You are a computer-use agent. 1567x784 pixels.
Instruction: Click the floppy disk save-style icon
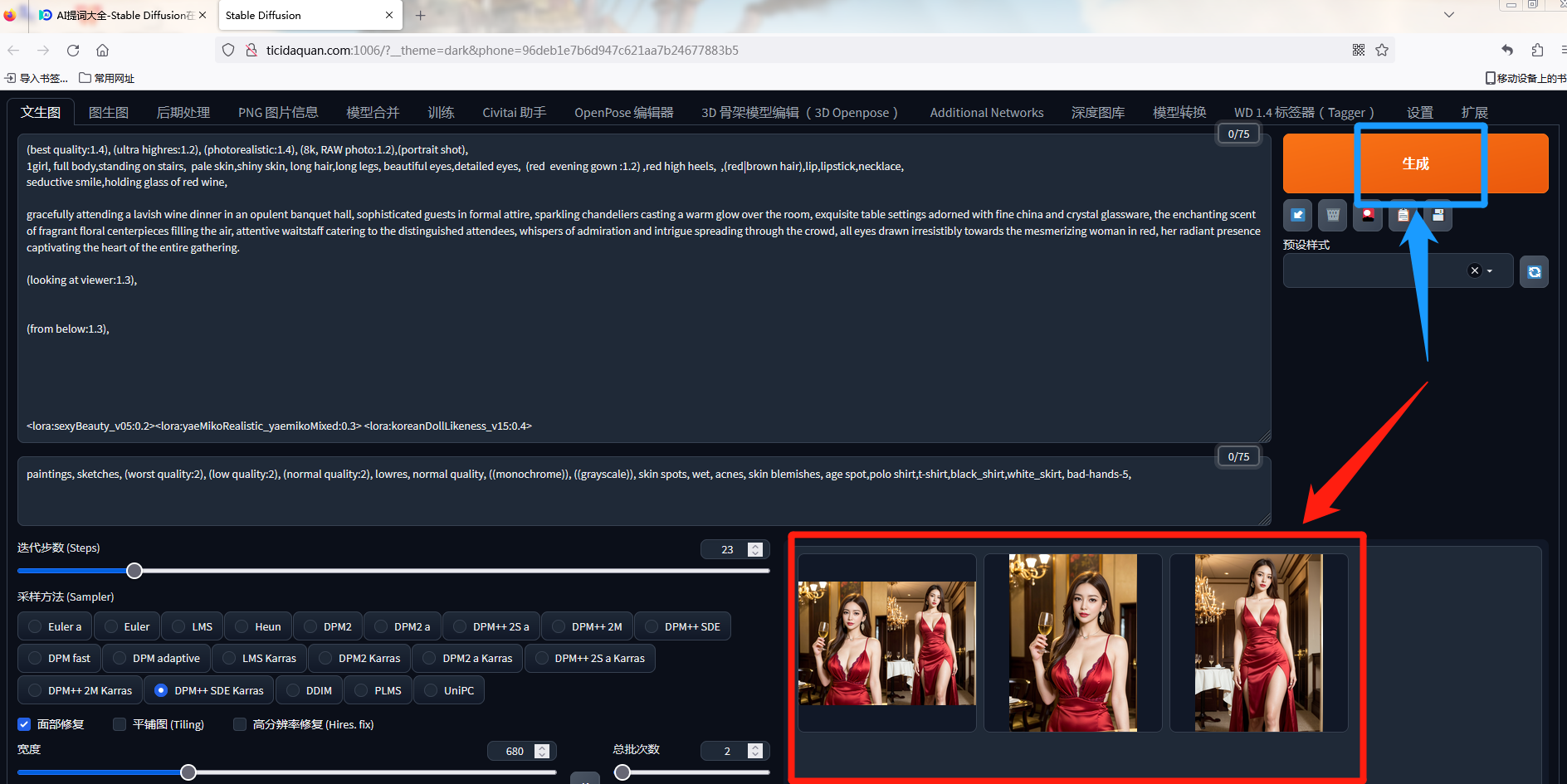(1438, 216)
